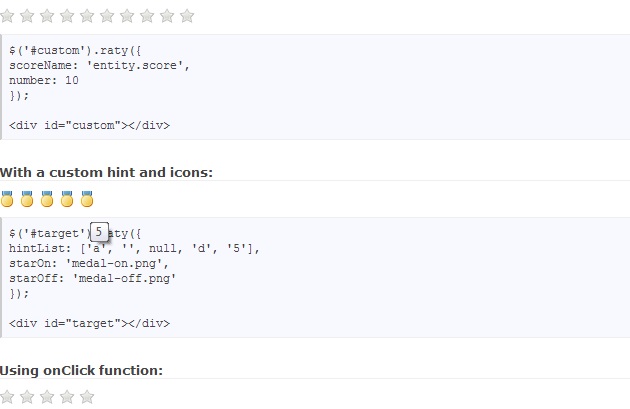This screenshot has height=409, width=630.
Task: Click the fifth star in ten-star rating
Action: point(87,16)
